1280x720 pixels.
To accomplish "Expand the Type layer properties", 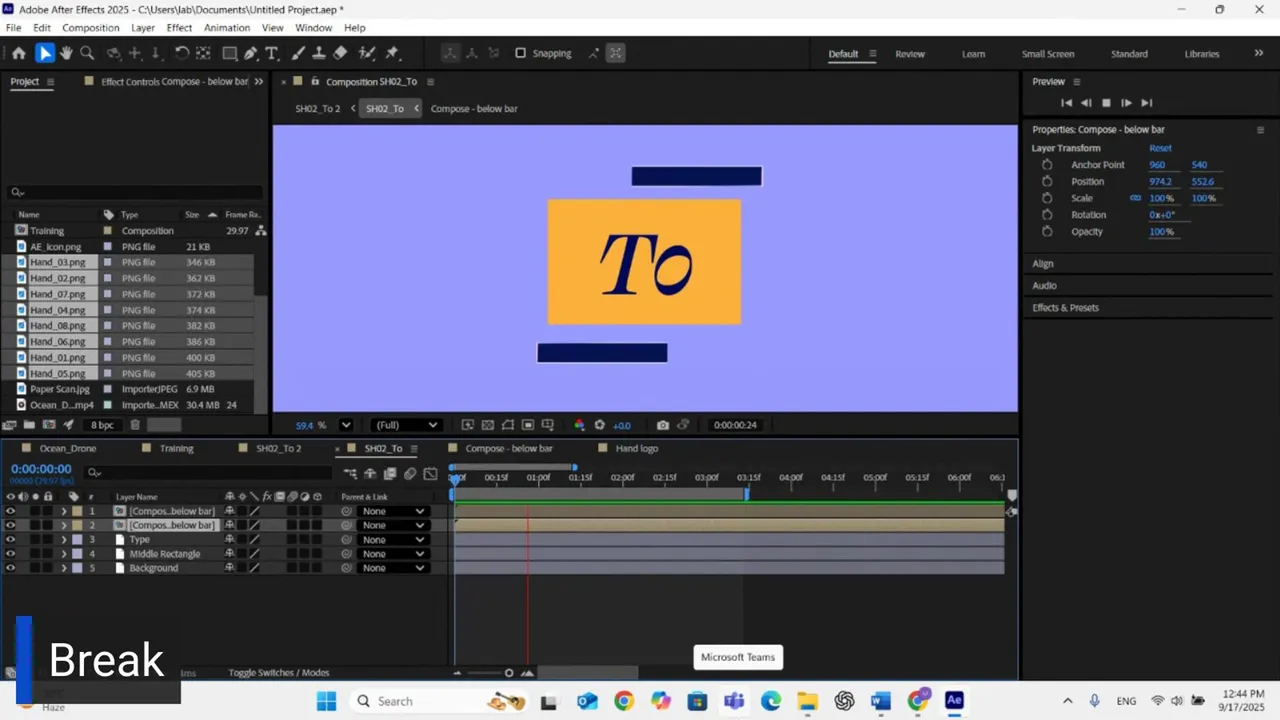I will pyautogui.click(x=64, y=539).
